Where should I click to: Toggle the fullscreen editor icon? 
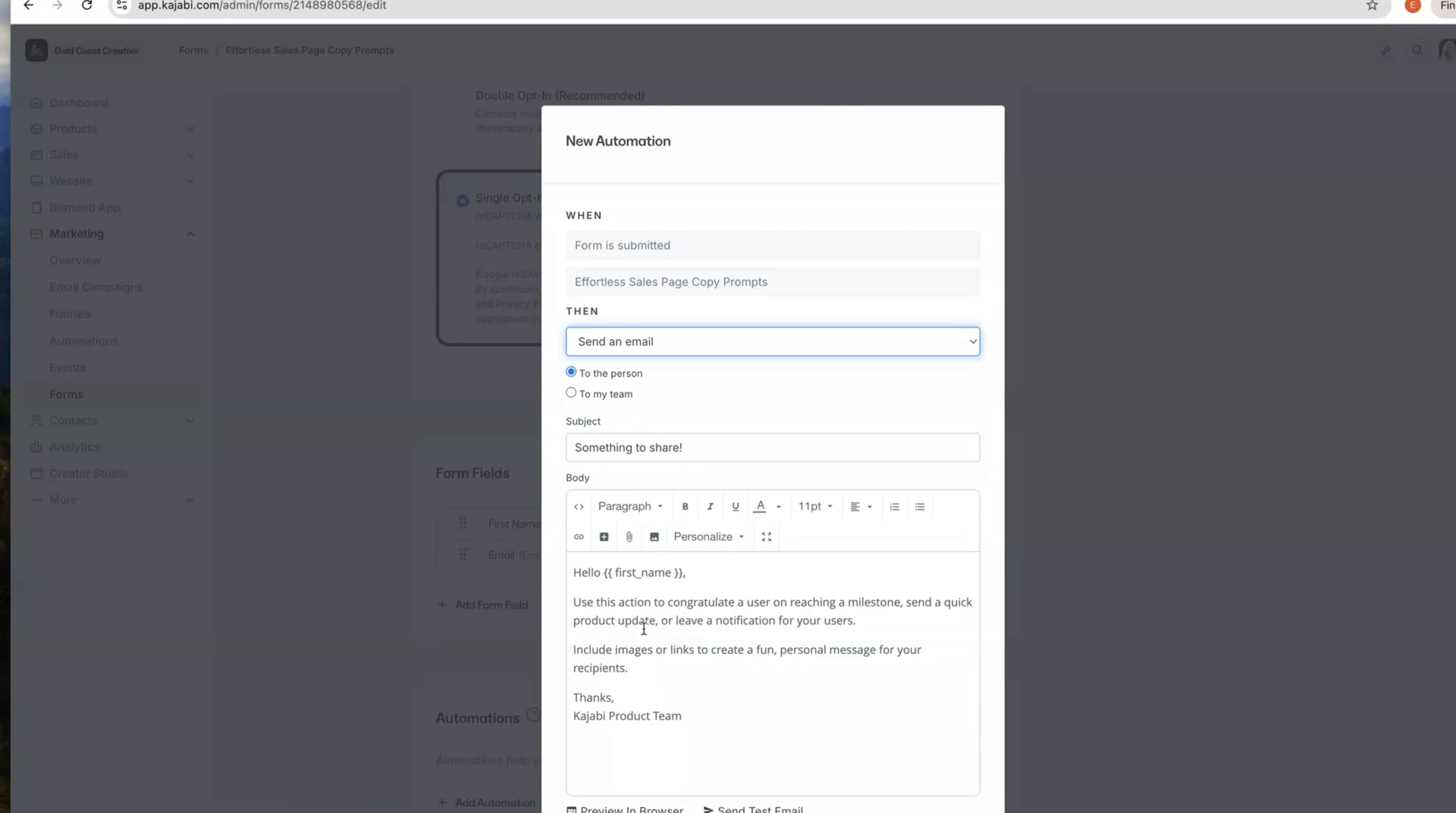(x=767, y=537)
